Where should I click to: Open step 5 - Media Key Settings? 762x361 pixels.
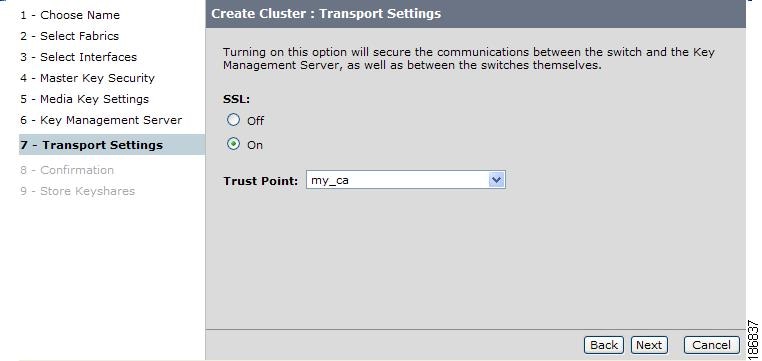pyautogui.click(x=85, y=99)
